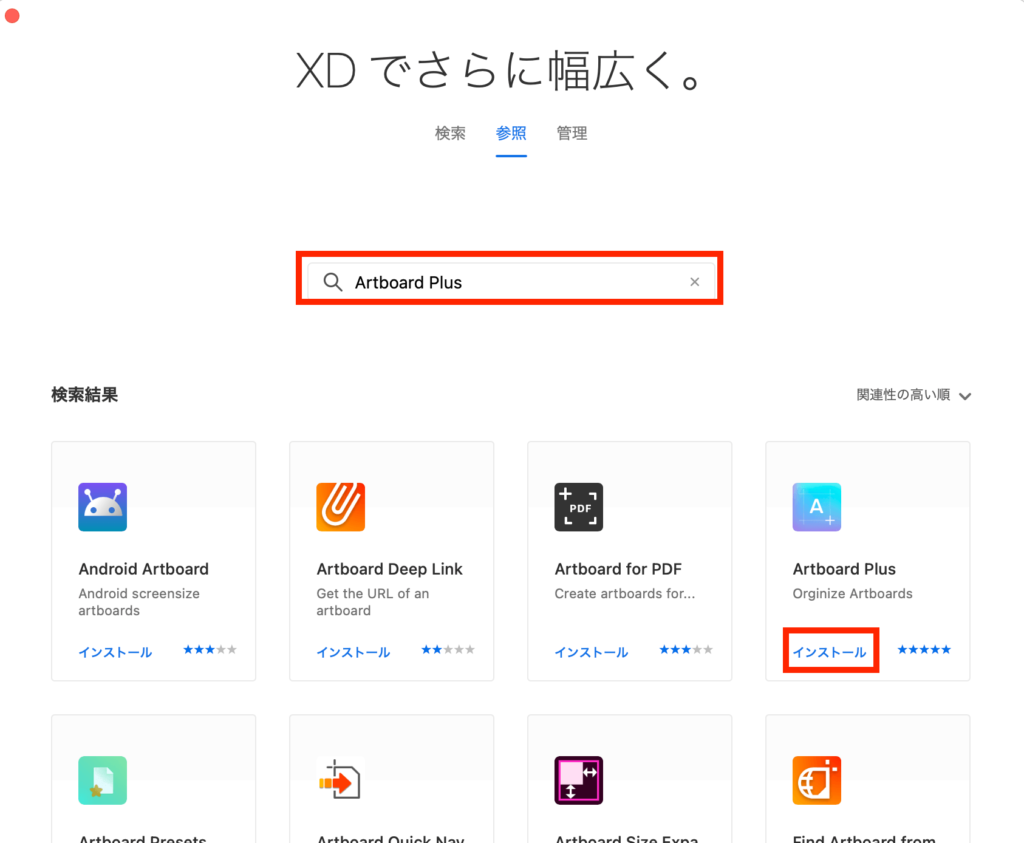Viewport: 1024px width, 843px height.
Task: Install the Artboard for PDF plugin
Action: 591,652
